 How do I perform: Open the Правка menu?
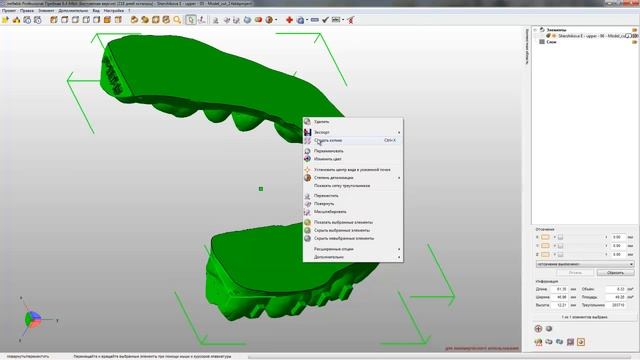(27, 11)
